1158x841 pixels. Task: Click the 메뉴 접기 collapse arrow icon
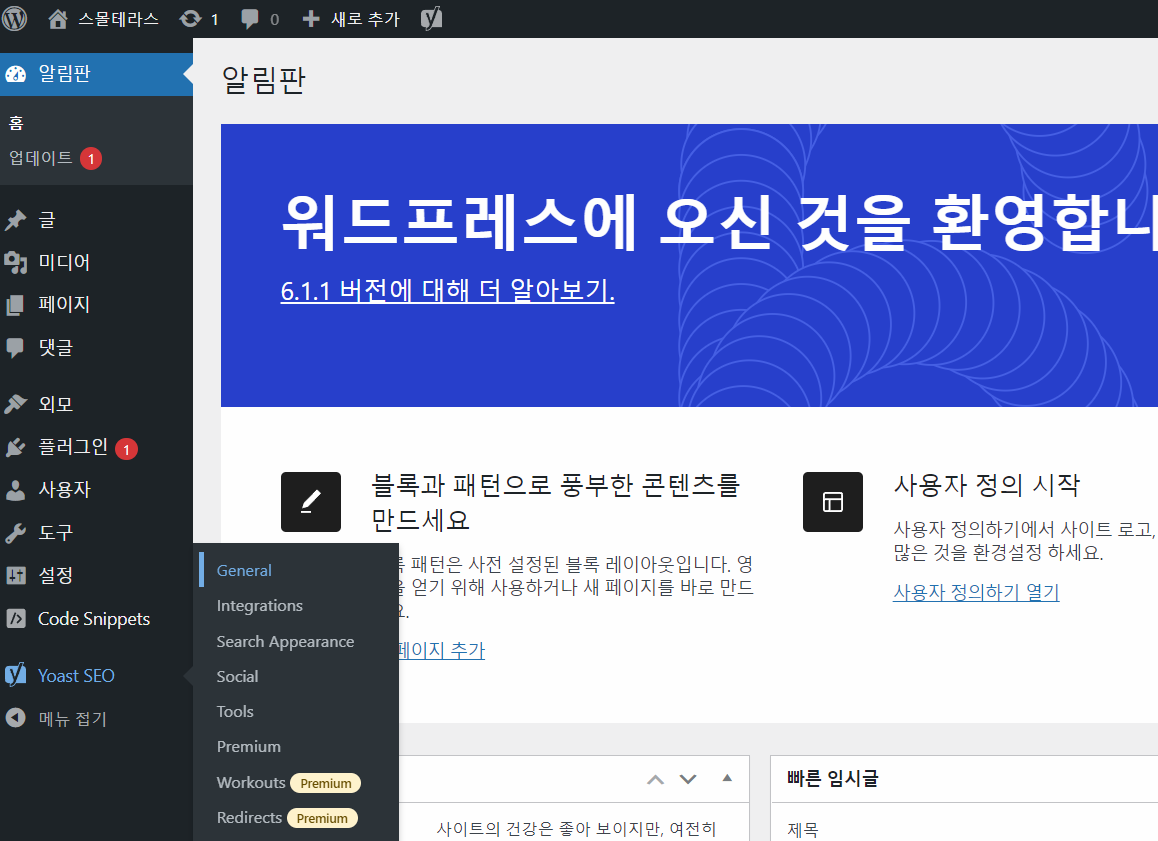pos(16,718)
